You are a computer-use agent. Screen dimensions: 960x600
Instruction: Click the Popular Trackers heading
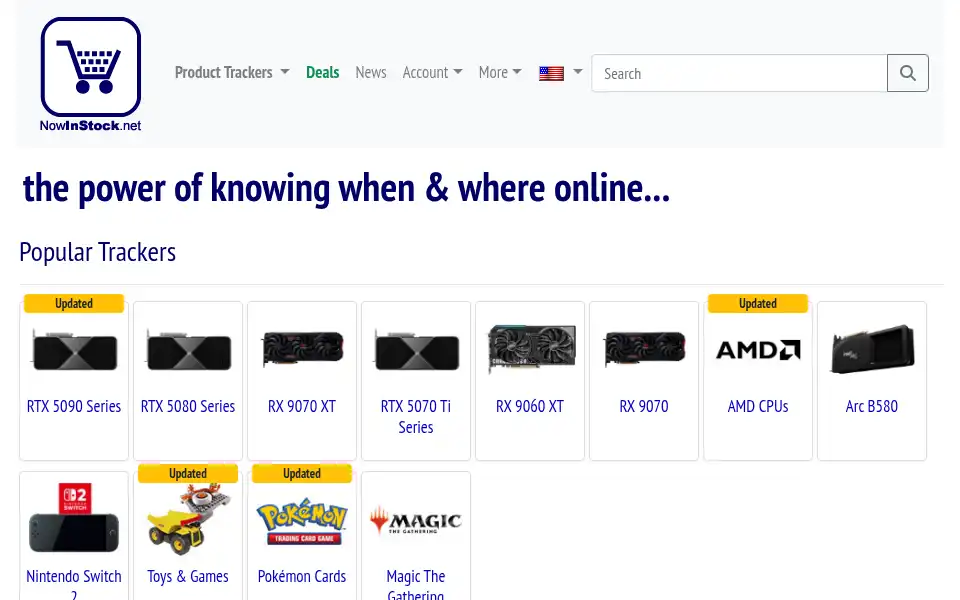pos(97,252)
